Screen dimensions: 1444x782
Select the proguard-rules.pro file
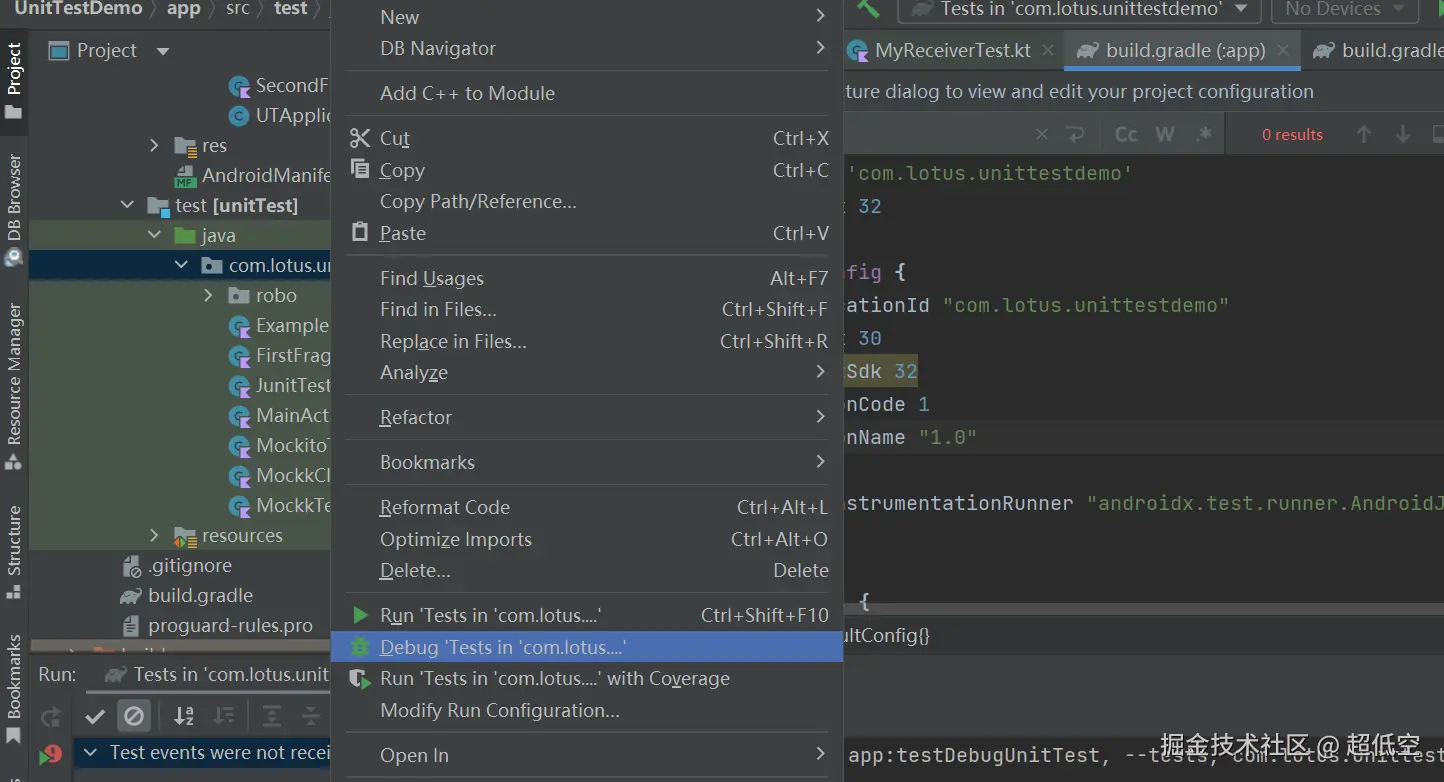pyautogui.click(x=230, y=626)
